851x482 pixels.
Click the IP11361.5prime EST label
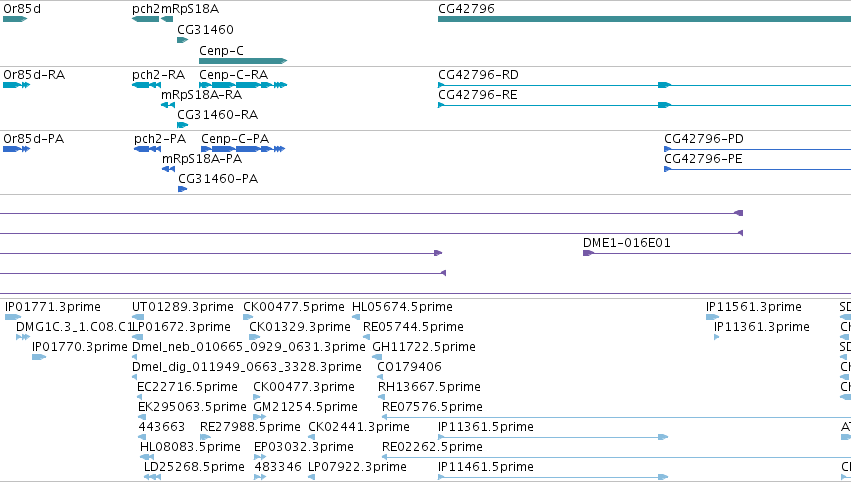coord(486,428)
